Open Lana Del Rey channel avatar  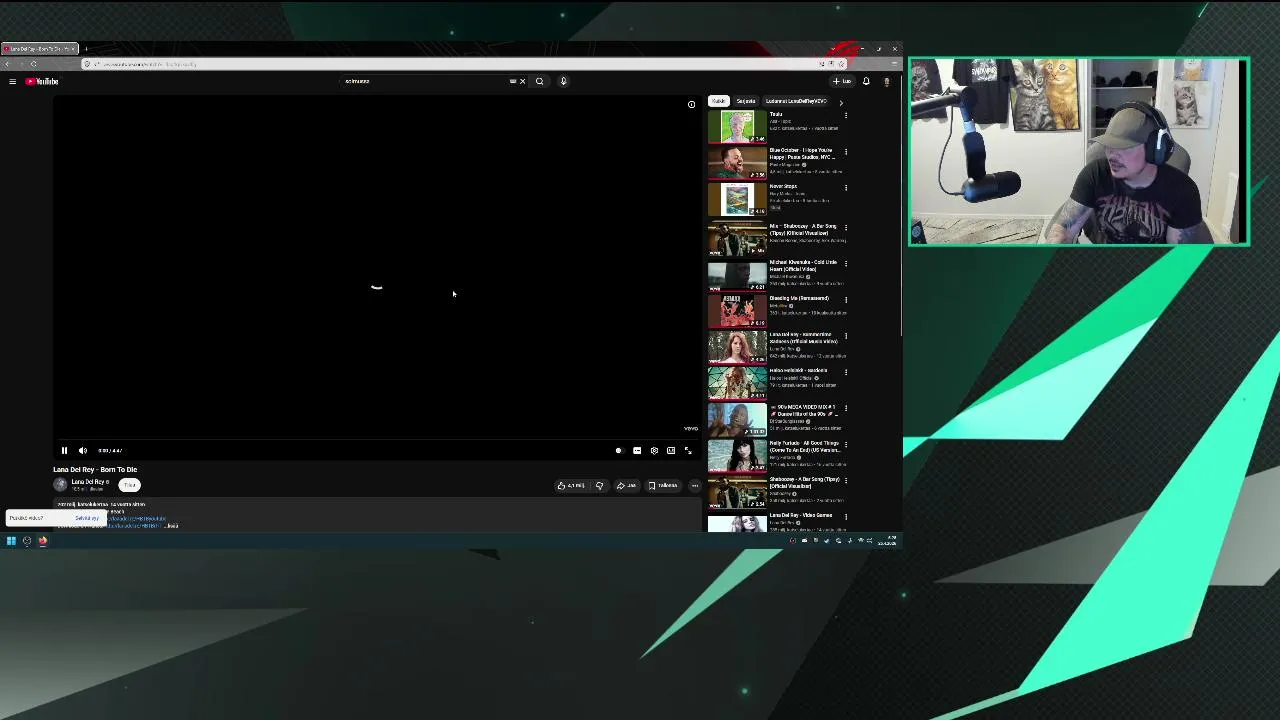click(60, 484)
